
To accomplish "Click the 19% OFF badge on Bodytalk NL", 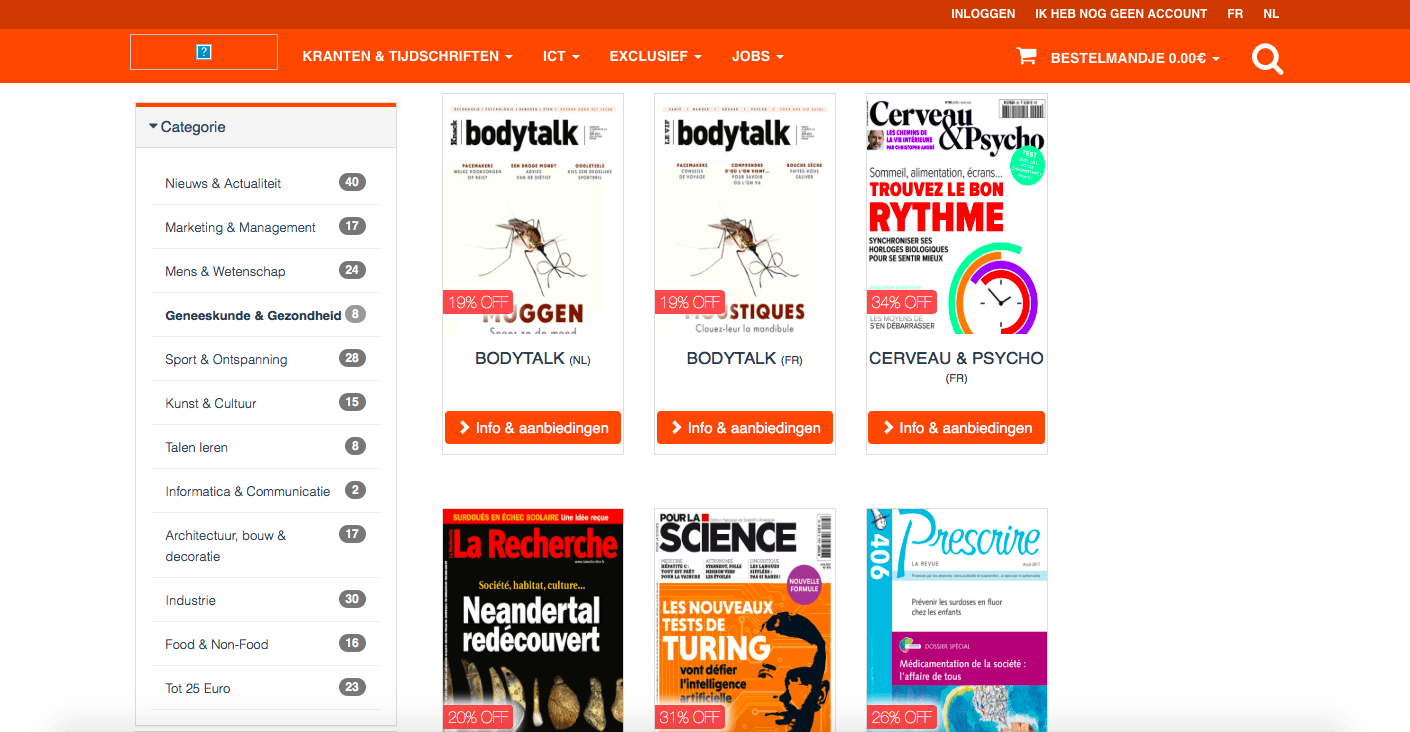I will [478, 302].
